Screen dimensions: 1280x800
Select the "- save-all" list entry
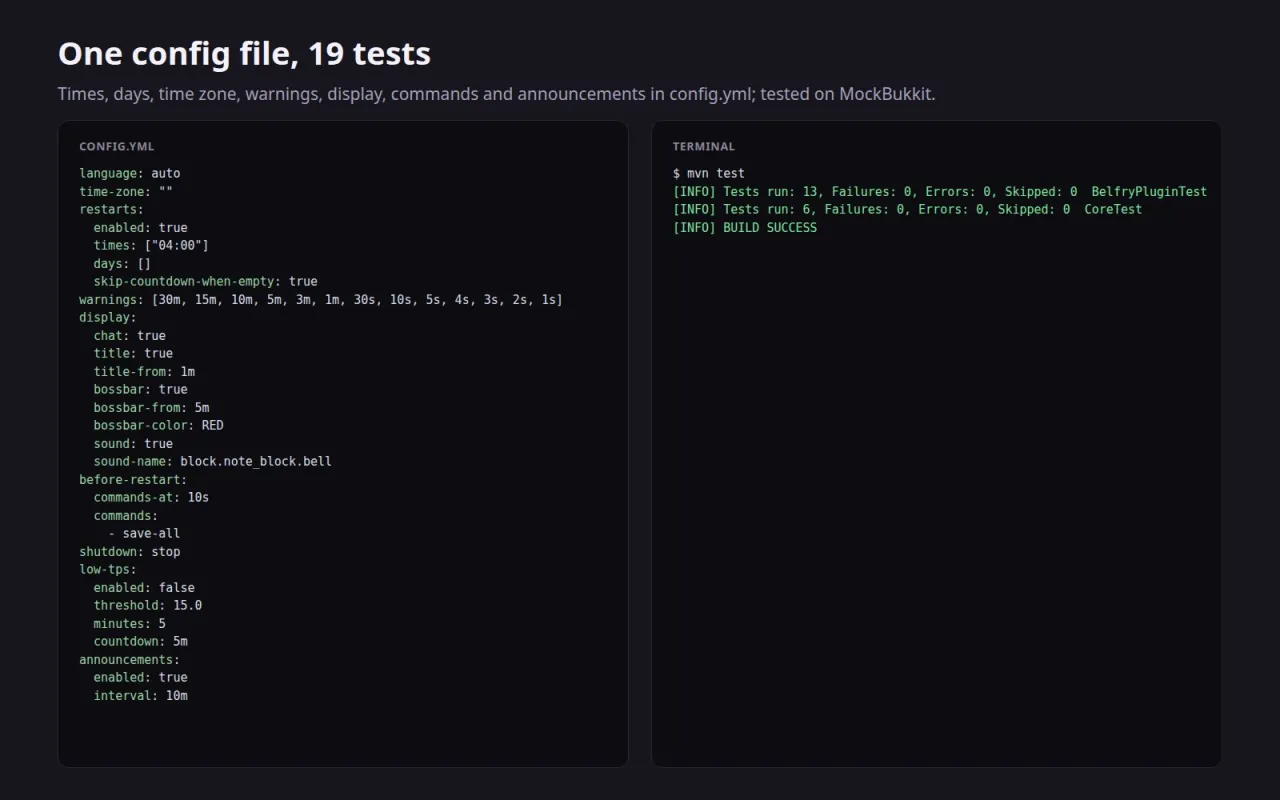[x=145, y=533]
